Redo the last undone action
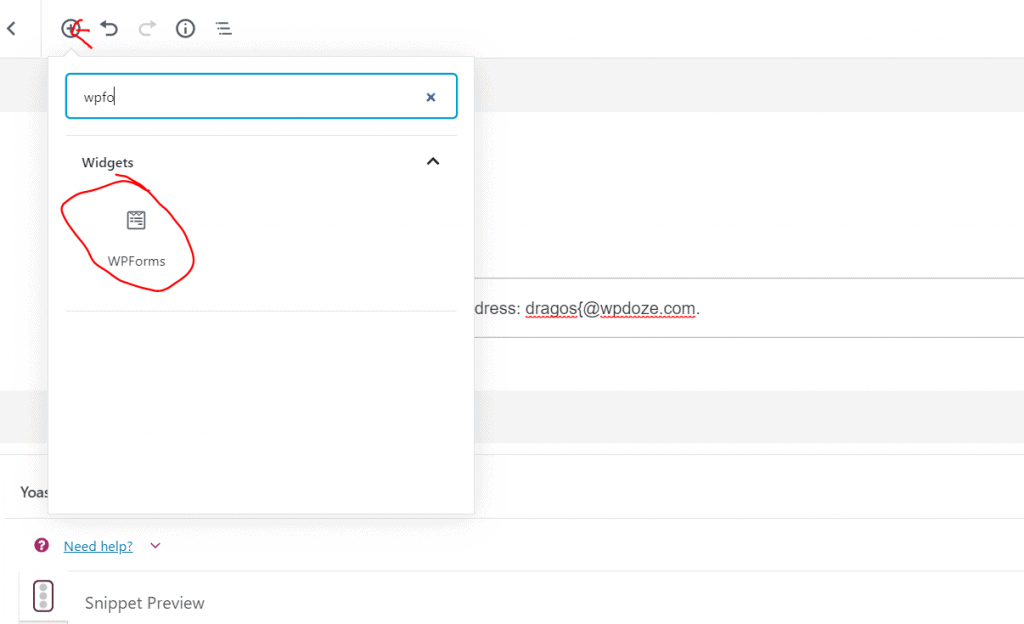Viewport: 1024px width, 624px height. (148, 29)
